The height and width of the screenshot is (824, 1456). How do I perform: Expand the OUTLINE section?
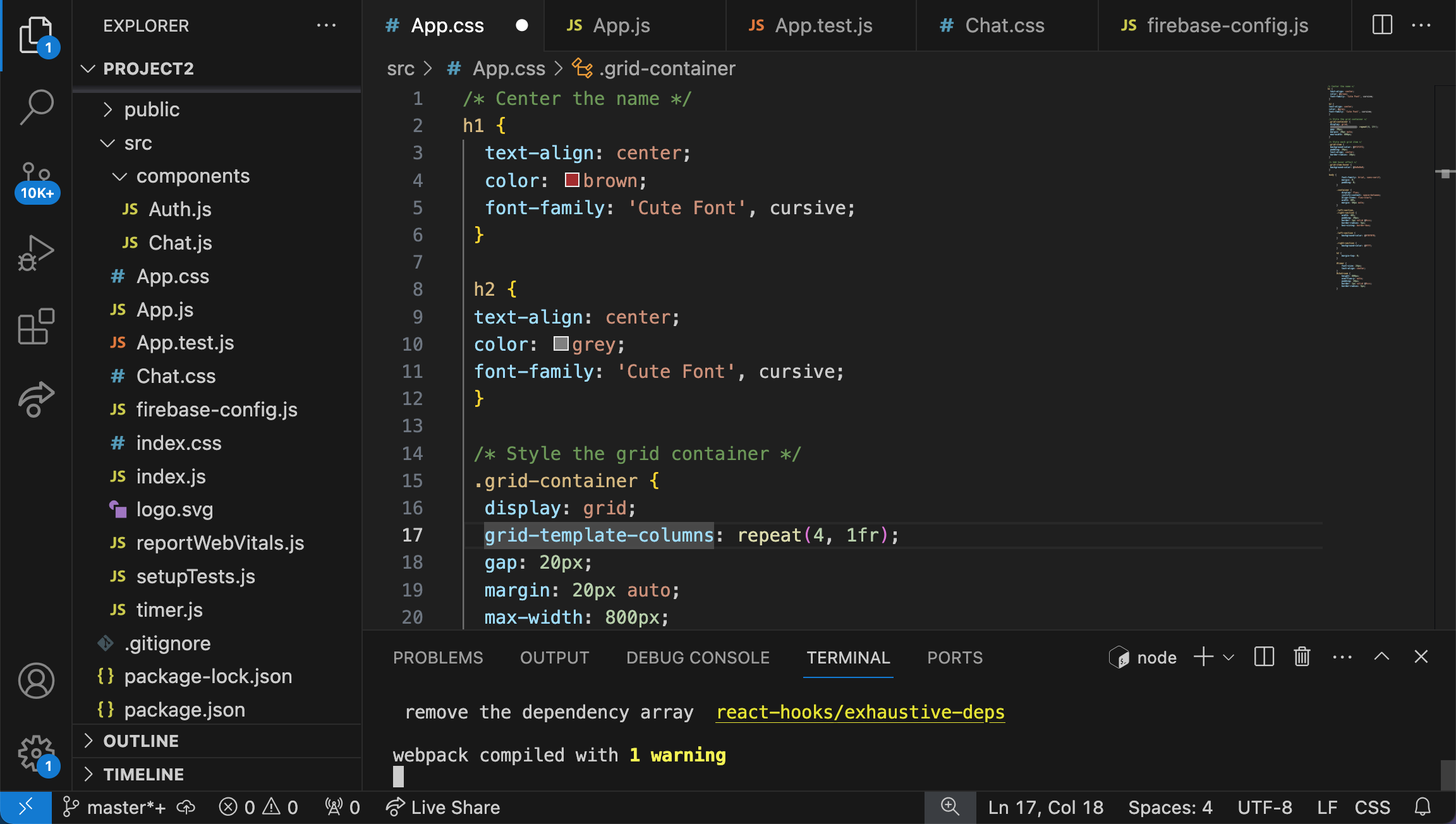pyautogui.click(x=141, y=741)
